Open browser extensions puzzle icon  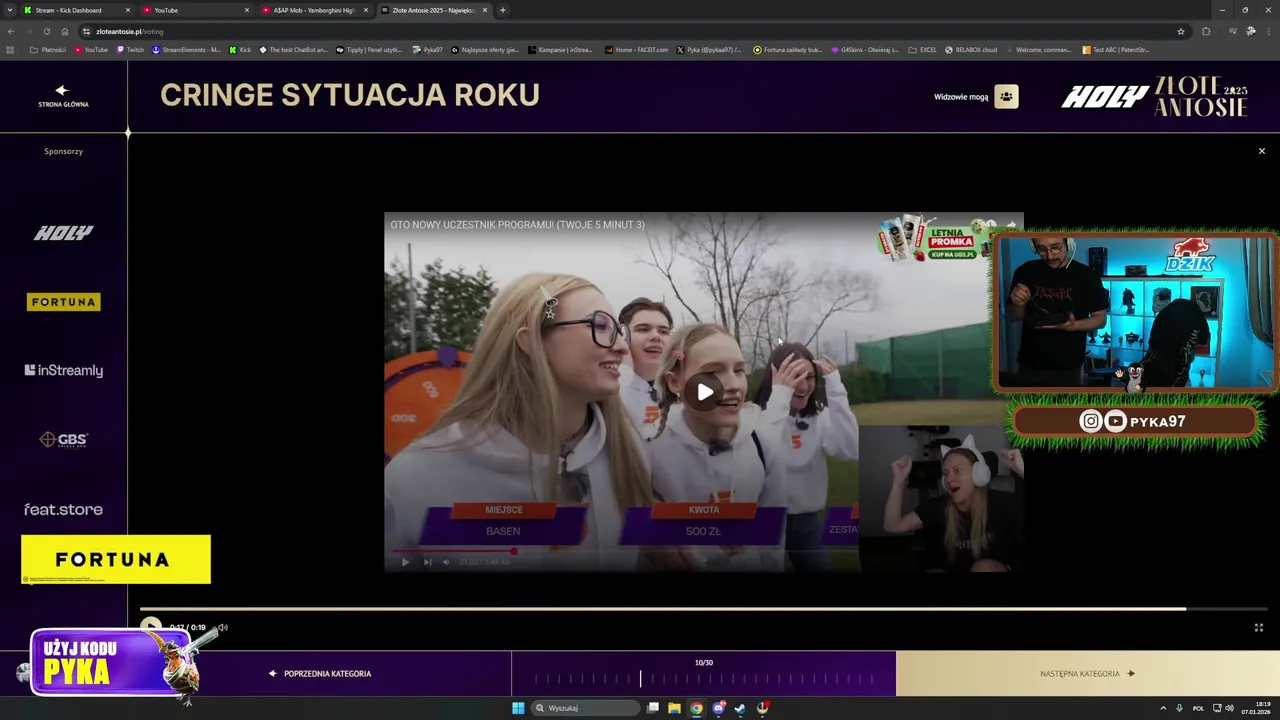pos(1206,31)
